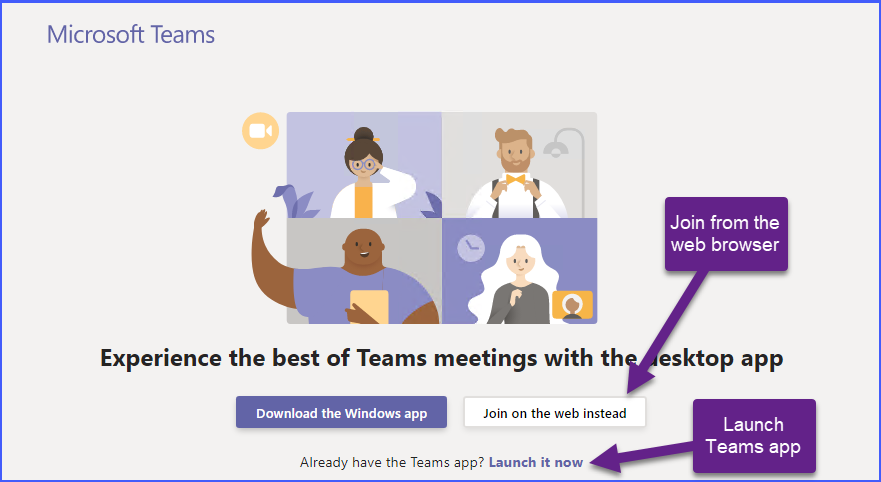
Task: Click the orange video camera icon
Action: pos(260,131)
